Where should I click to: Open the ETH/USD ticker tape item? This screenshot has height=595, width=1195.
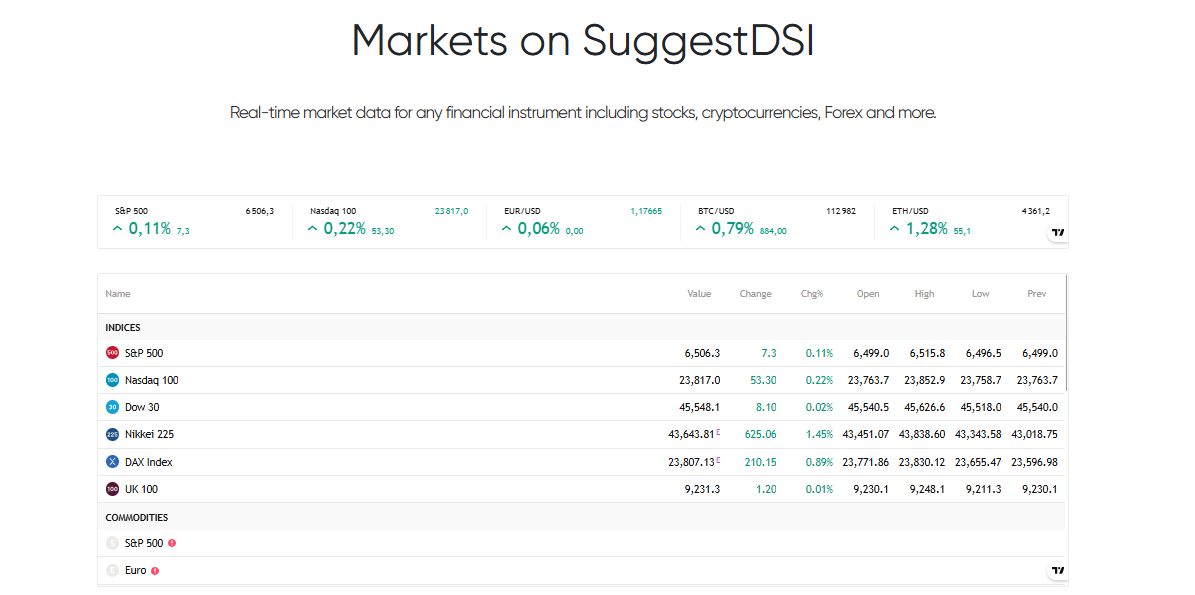[x=971, y=222]
